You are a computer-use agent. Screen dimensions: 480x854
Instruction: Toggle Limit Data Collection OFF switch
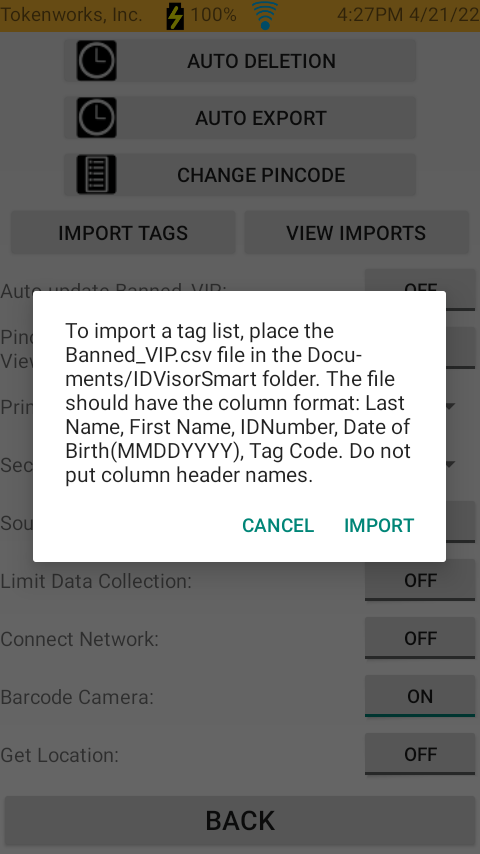point(420,580)
